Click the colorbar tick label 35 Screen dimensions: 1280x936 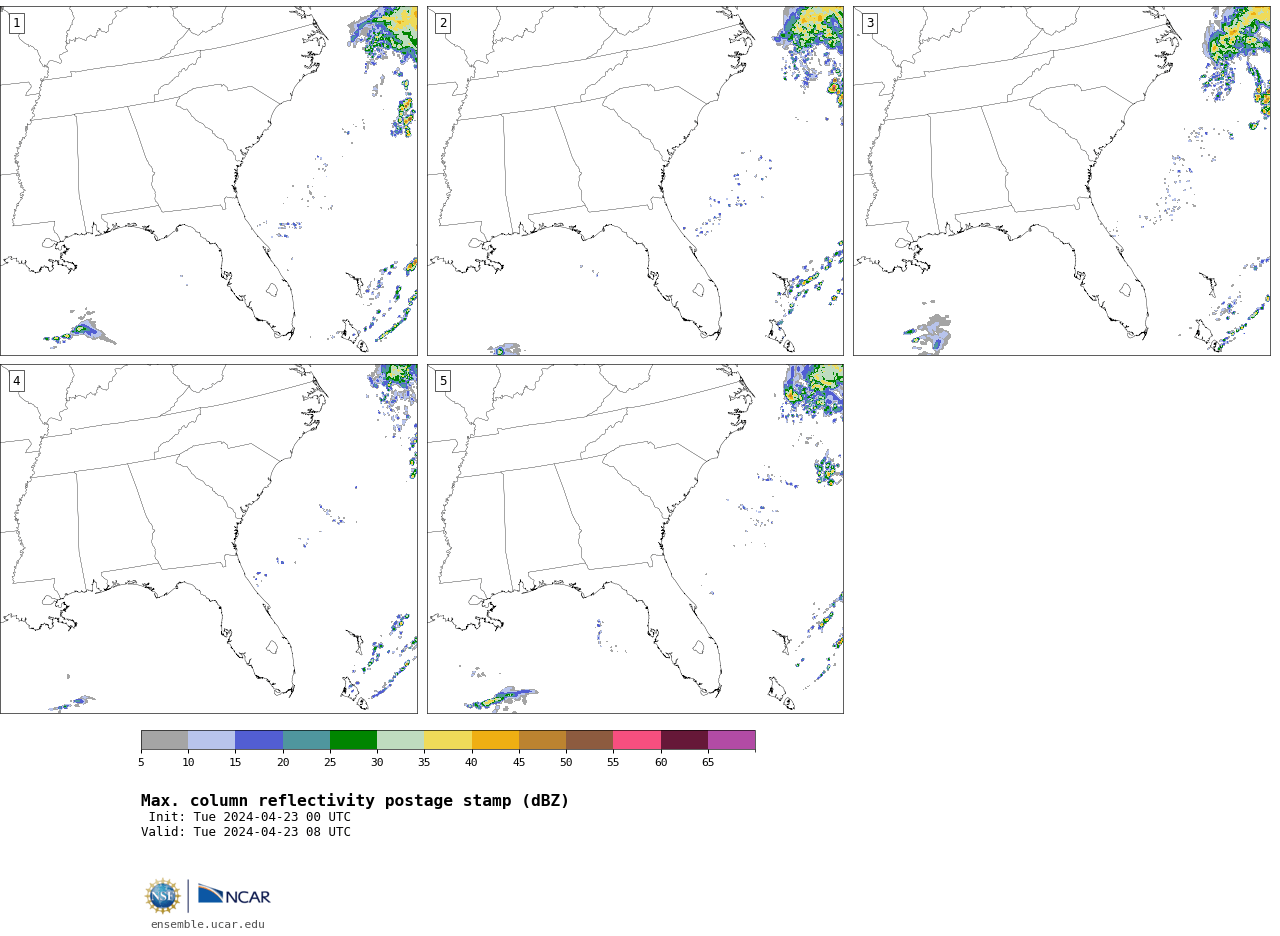(424, 763)
